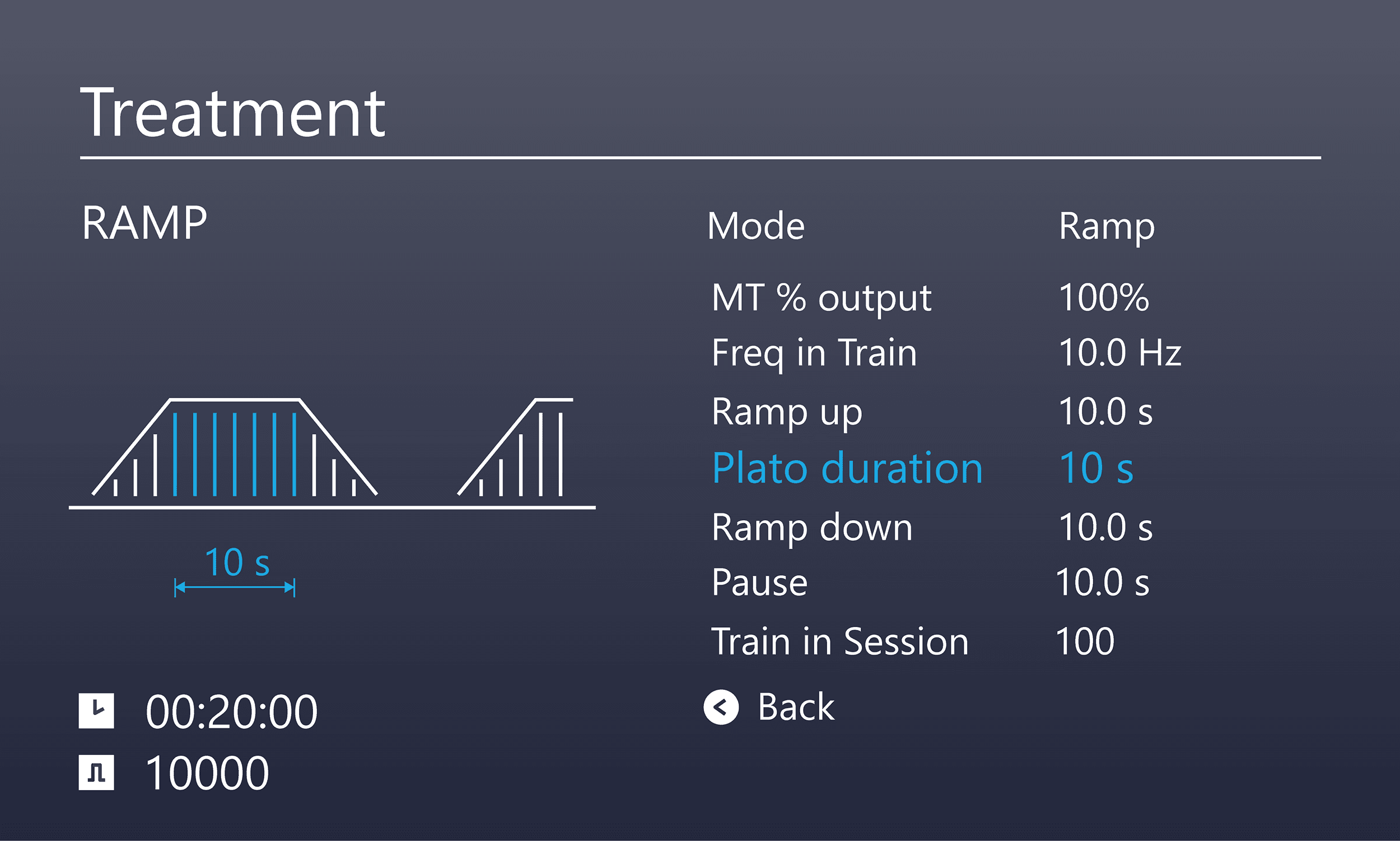Click the blue 10 s duration arrow
The width and height of the screenshot is (1400, 841).
235,588
